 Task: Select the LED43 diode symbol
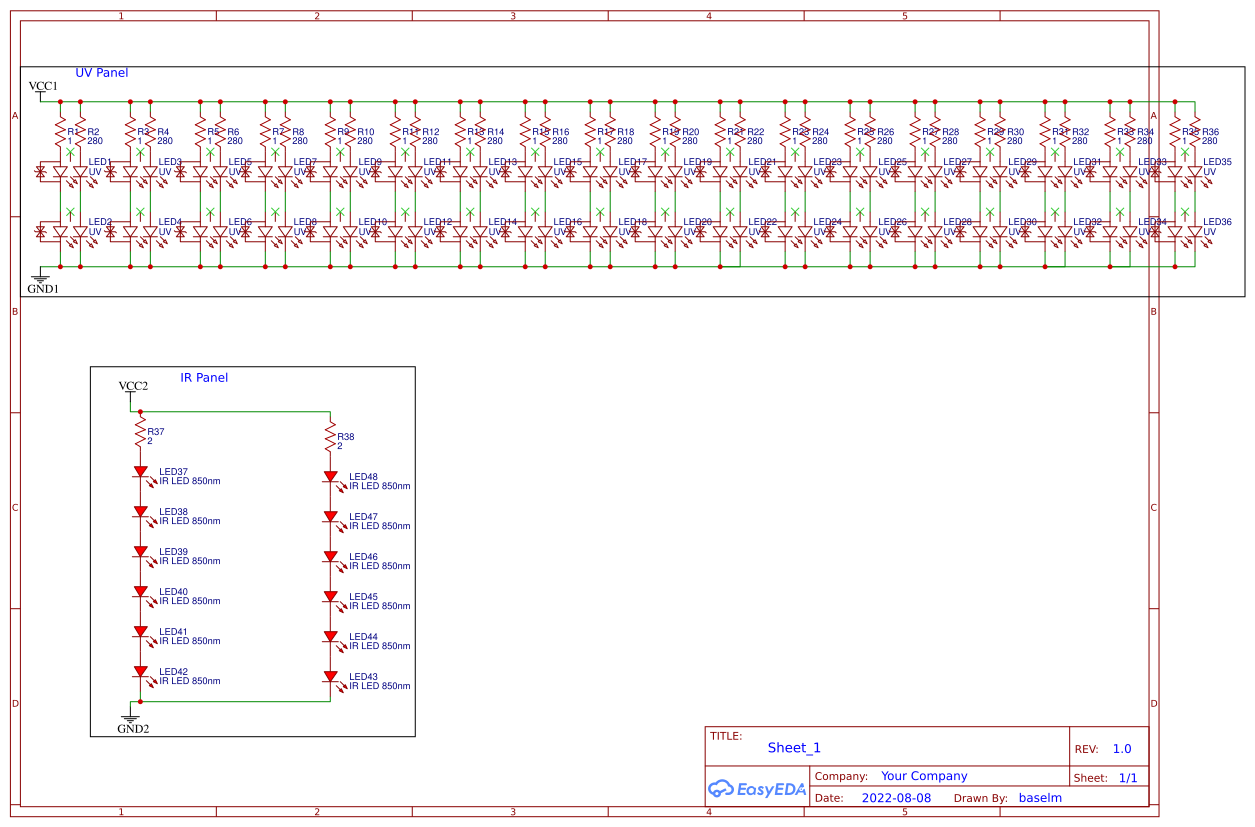(x=330, y=677)
